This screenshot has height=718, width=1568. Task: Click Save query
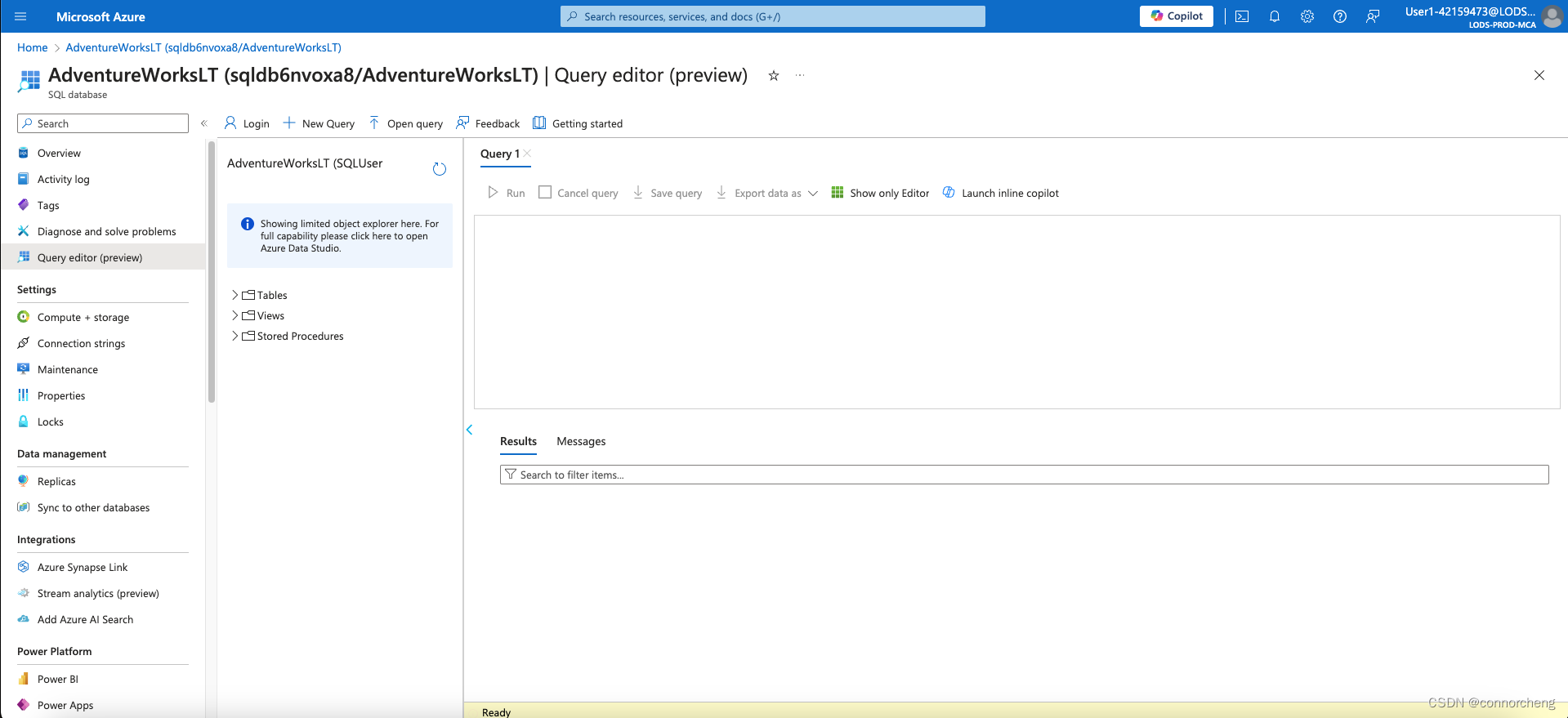668,193
